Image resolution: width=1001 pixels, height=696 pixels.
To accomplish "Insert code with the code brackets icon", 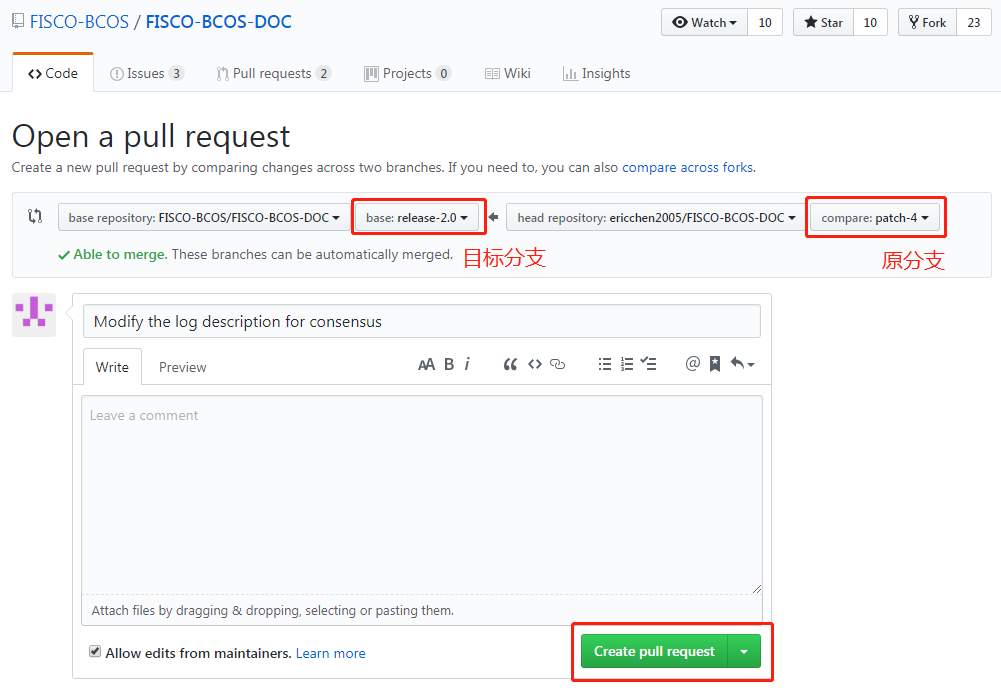I will click(535, 364).
